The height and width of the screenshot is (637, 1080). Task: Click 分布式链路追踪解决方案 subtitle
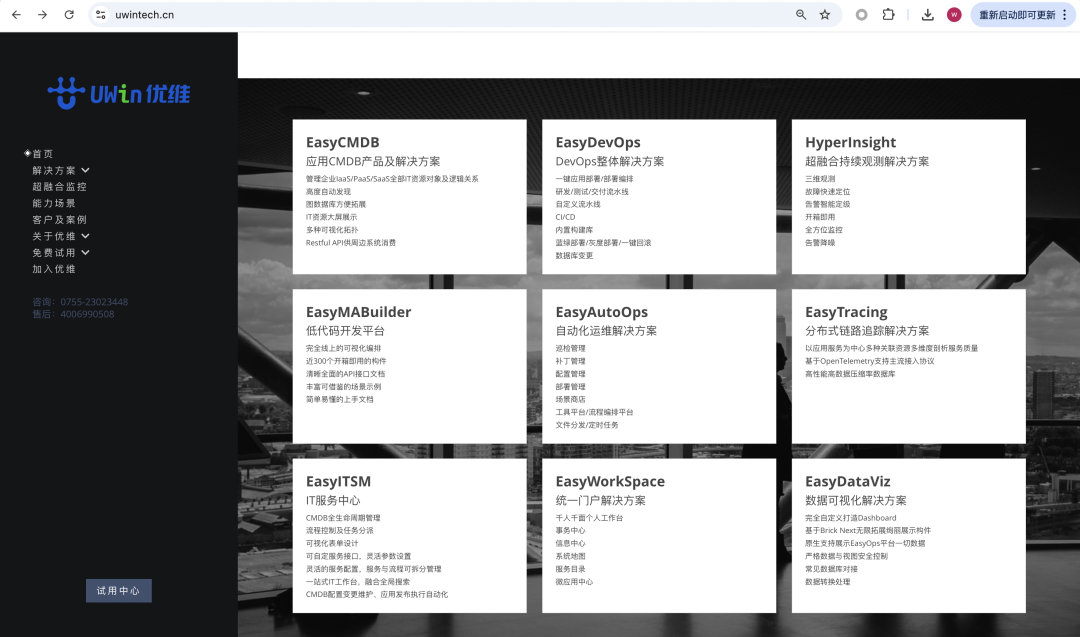click(867, 331)
